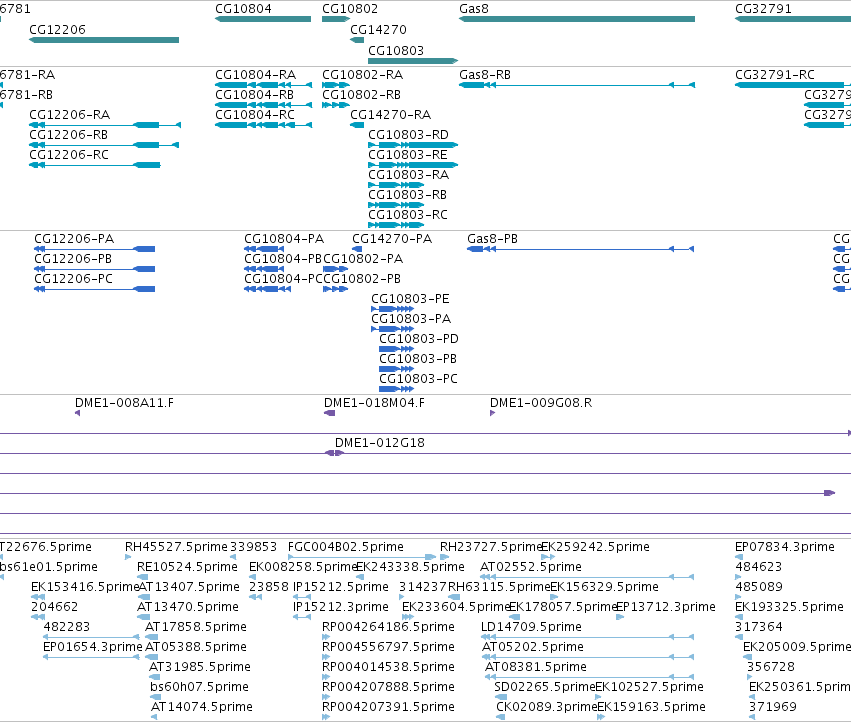Select the CG32791 gene label

[x=763, y=9]
